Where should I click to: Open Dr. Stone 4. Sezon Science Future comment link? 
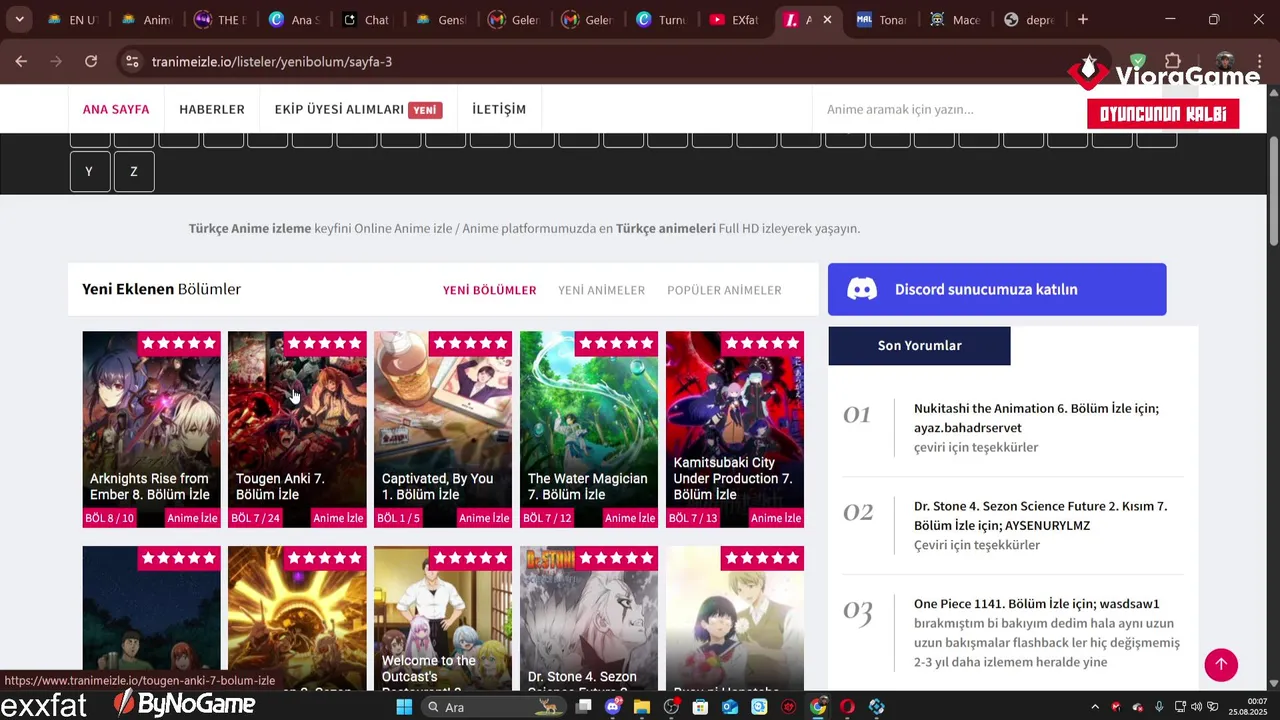1040,516
